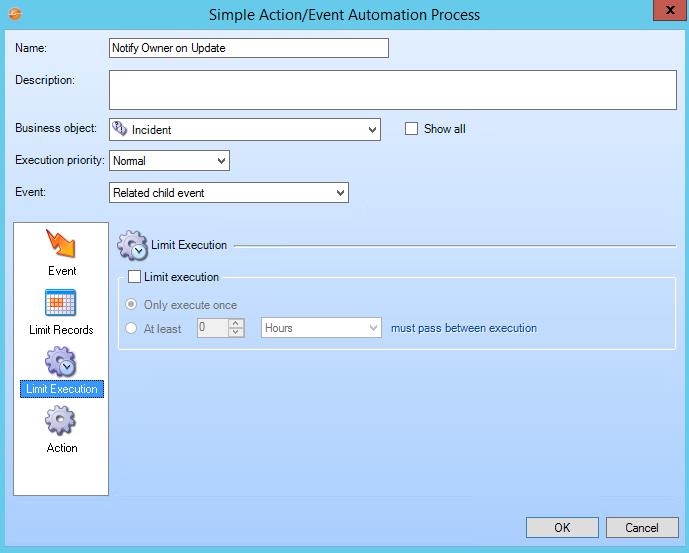Click highlighted Limit Execution label in sidebar
Viewport: 689px width, 553px height.
[x=62, y=389]
